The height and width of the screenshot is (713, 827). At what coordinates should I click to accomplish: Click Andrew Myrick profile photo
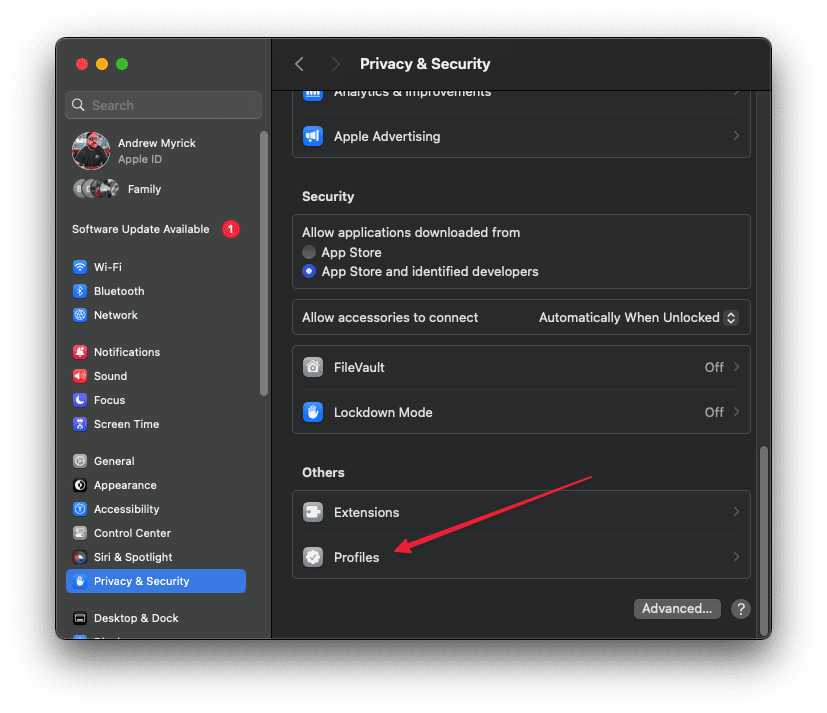(x=91, y=151)
